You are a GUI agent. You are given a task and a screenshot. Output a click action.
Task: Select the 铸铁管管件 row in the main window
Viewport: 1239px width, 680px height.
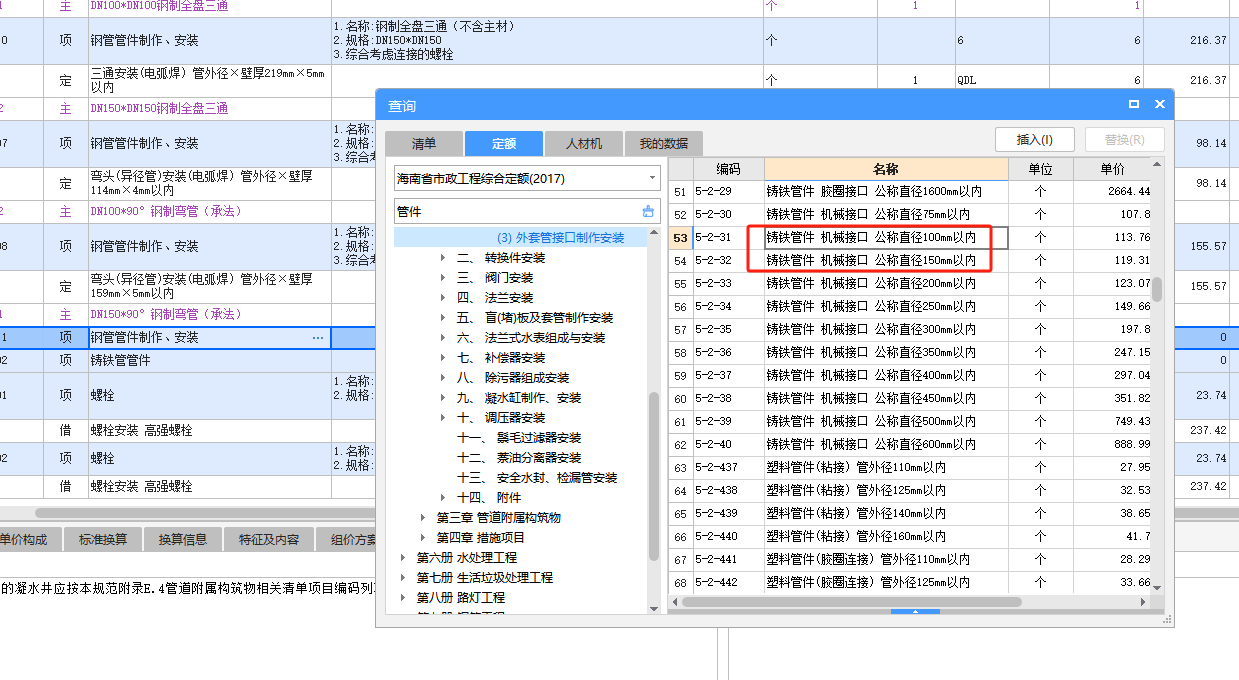[x=187, y=360]
